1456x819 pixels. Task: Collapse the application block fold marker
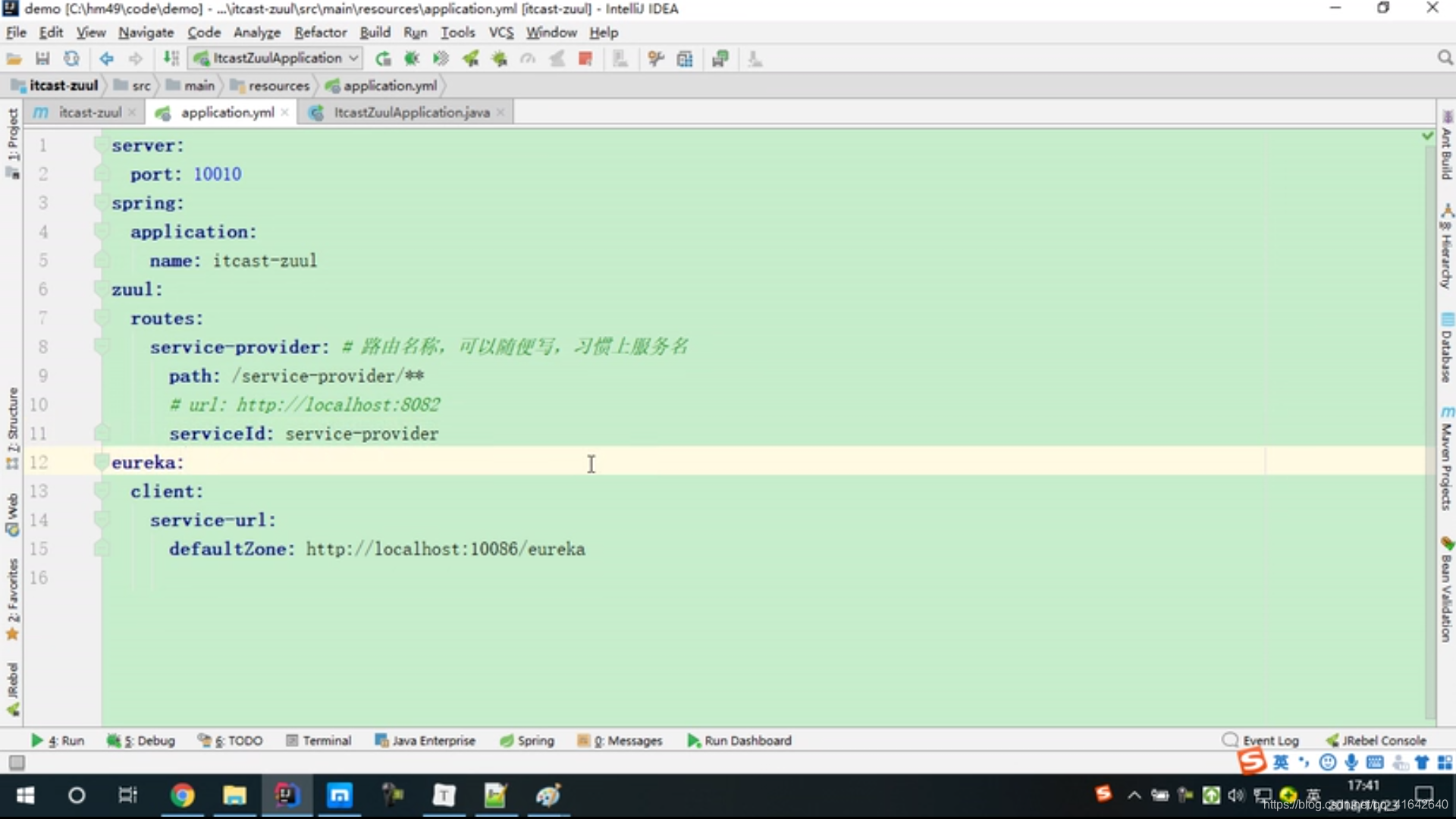[x=100, y=231]
